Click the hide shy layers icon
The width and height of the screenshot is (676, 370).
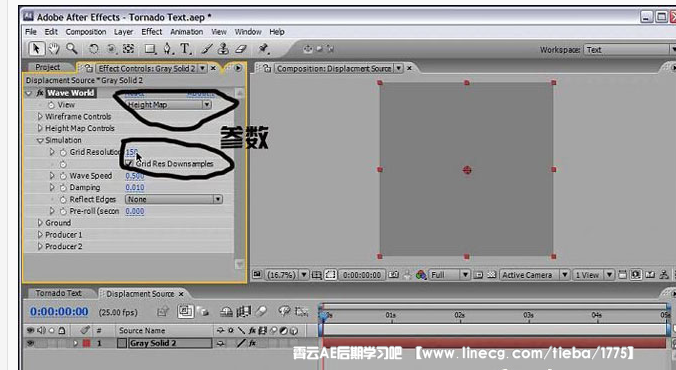[x=227, y=311]
